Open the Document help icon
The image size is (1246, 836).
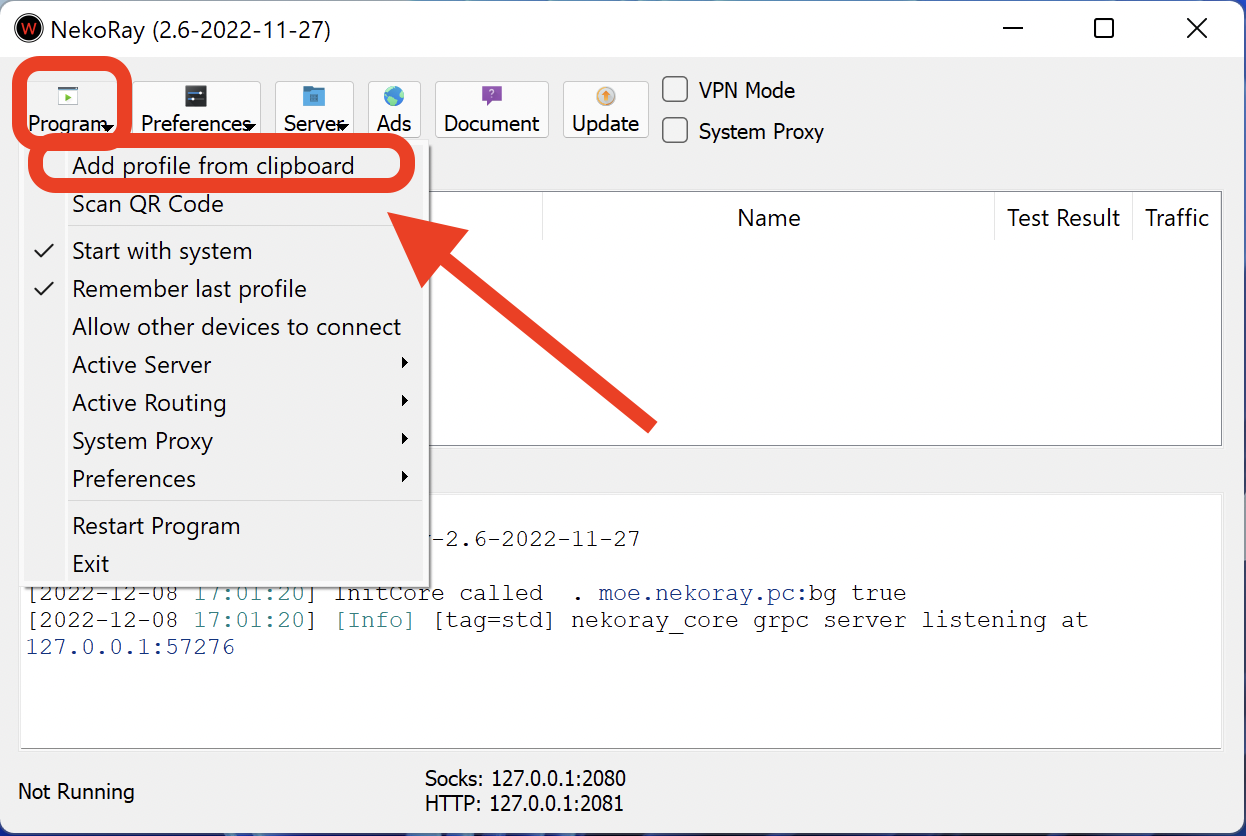491,96
